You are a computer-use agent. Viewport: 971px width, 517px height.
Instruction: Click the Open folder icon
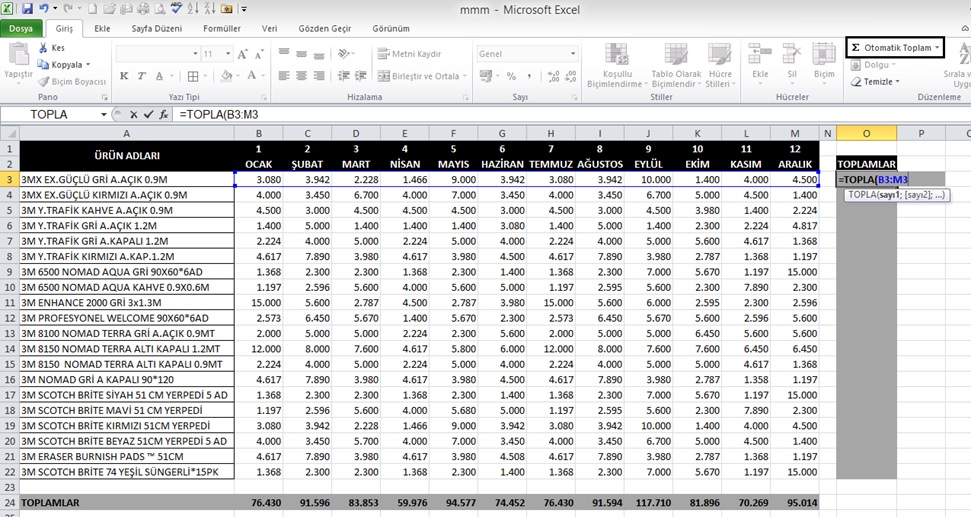[110, 9]
